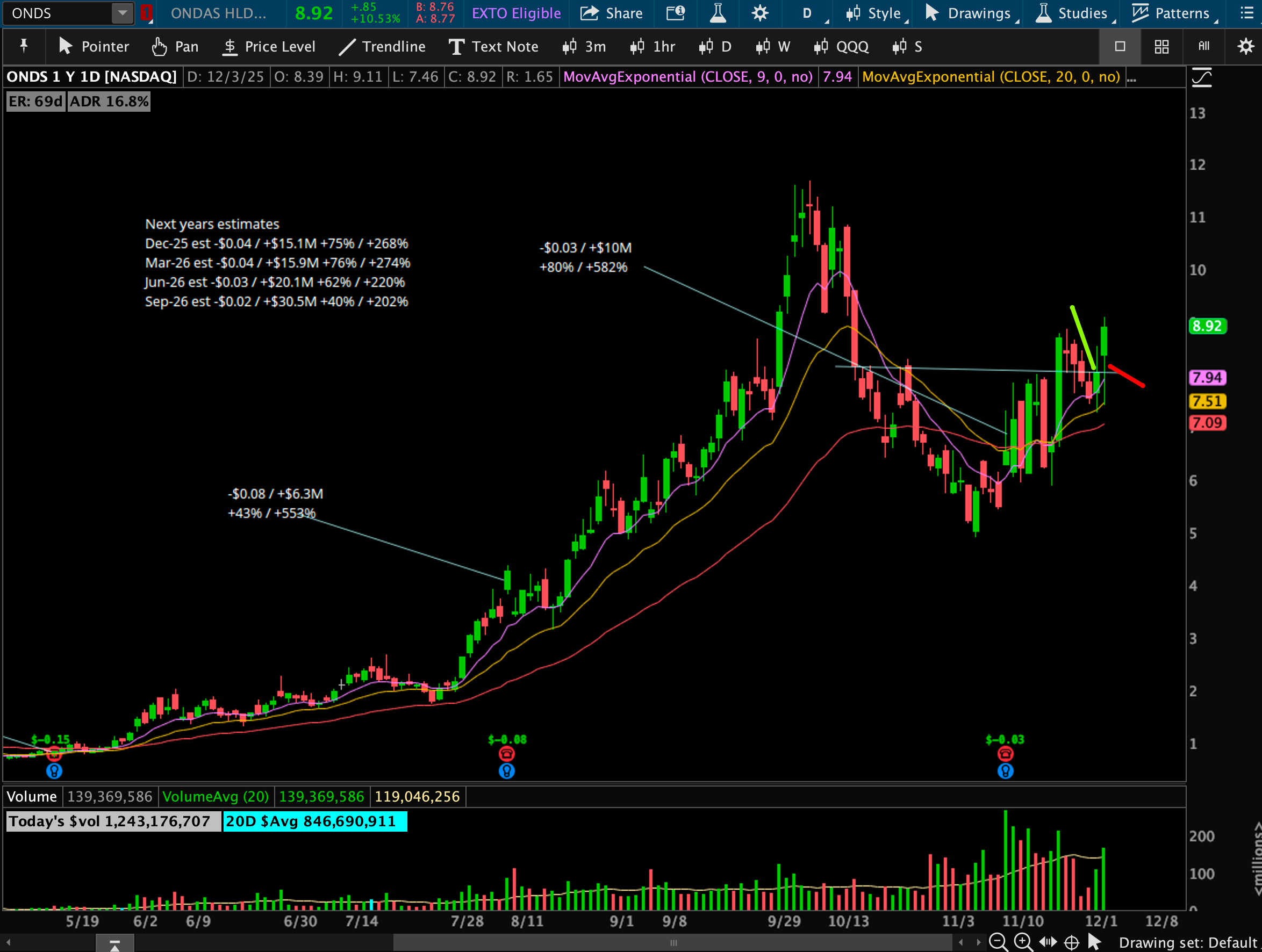Open the flask icon next to Share

coord(718,13)
